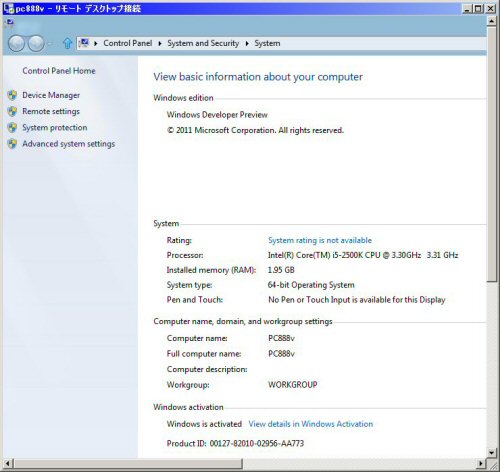Select the System breadcrumb item
The width and height of the screenshot is (500, 472).
(x=267, y=43)
